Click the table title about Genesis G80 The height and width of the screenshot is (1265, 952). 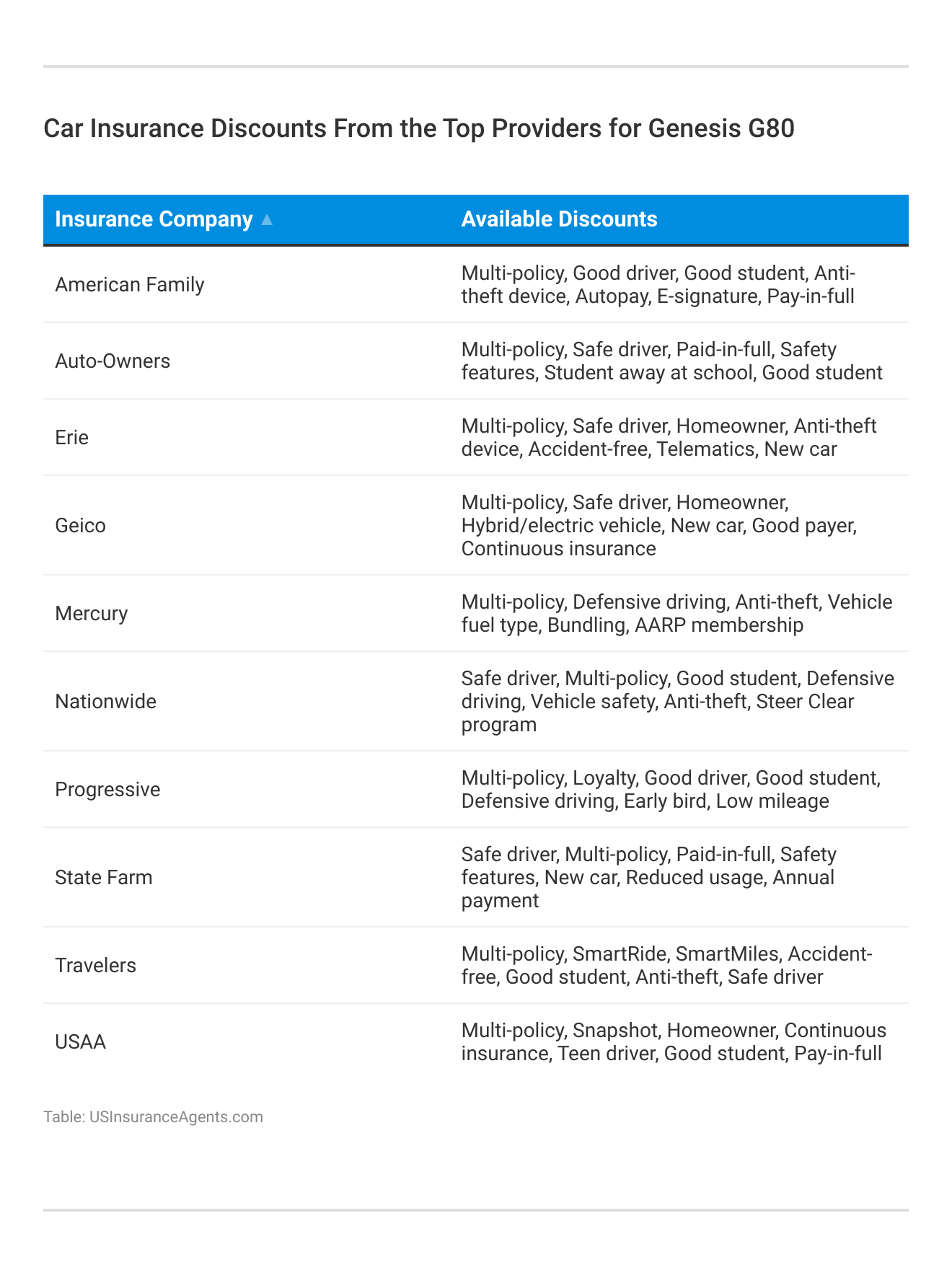click(418, 128)
